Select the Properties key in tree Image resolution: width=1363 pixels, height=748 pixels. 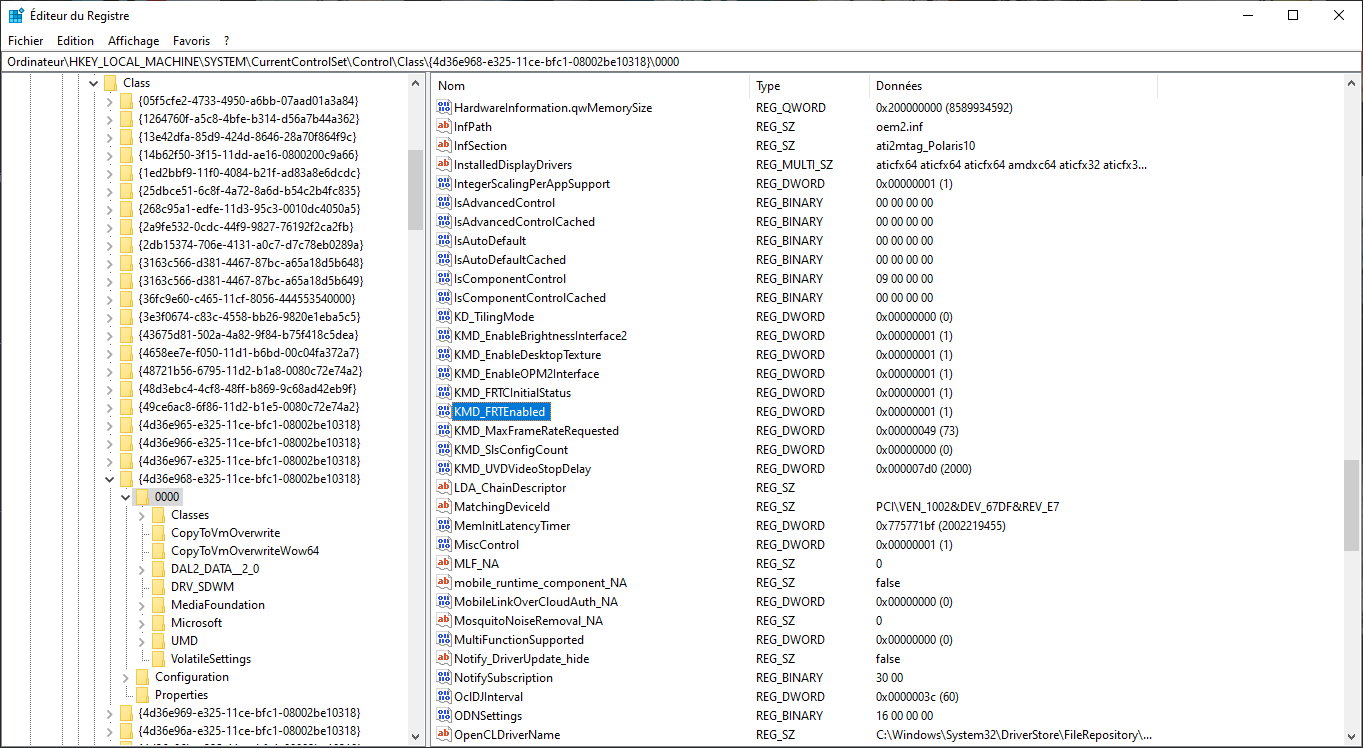[181, 695]
